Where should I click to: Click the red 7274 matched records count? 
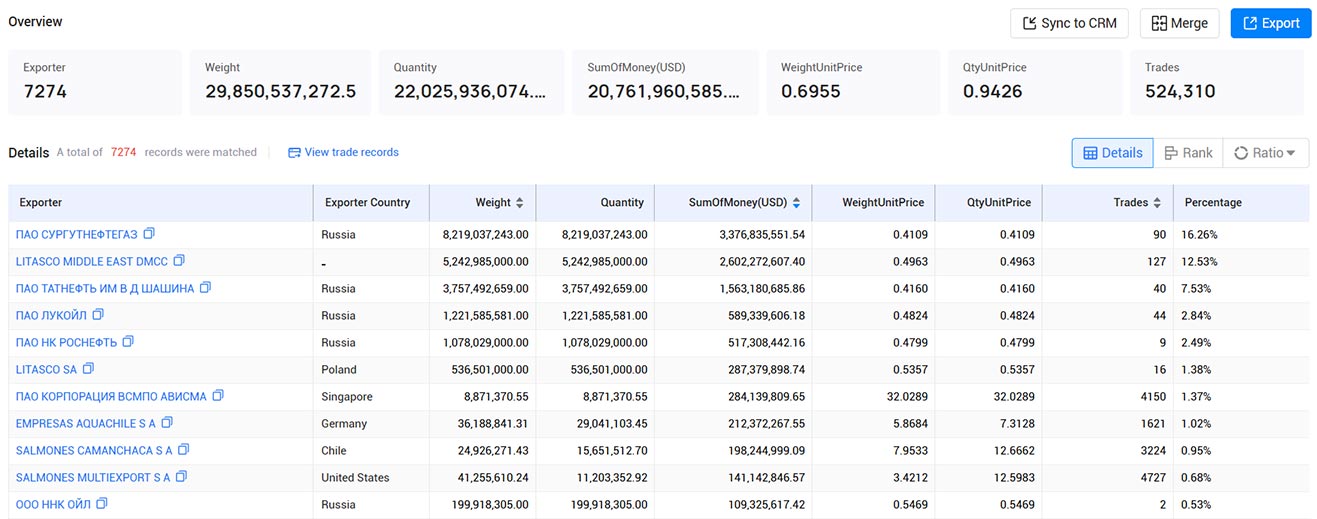123,153
